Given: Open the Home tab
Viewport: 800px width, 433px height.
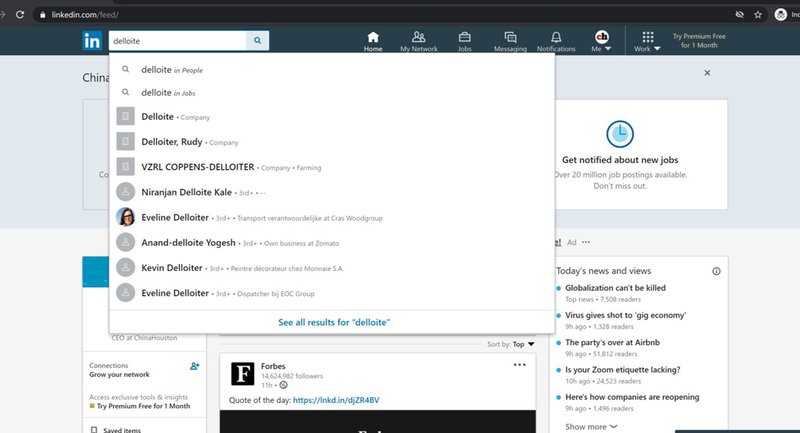Looking at the screenshot, I should point(373,41).
